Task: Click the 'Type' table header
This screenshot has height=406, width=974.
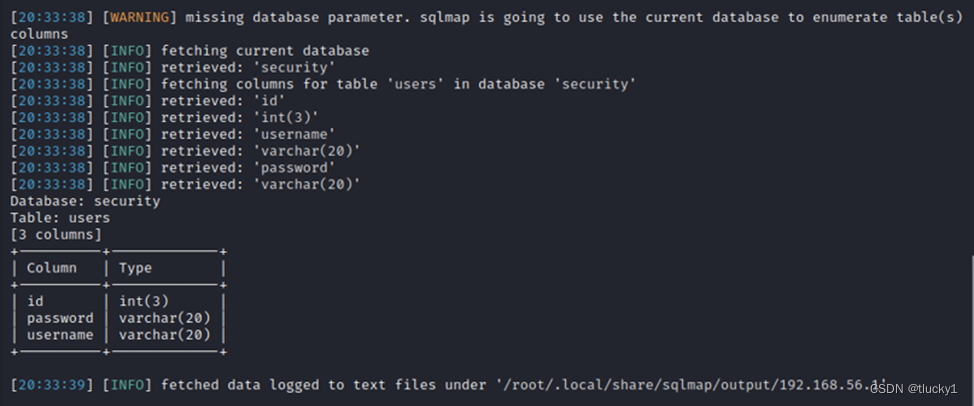Action: point(135,268)
